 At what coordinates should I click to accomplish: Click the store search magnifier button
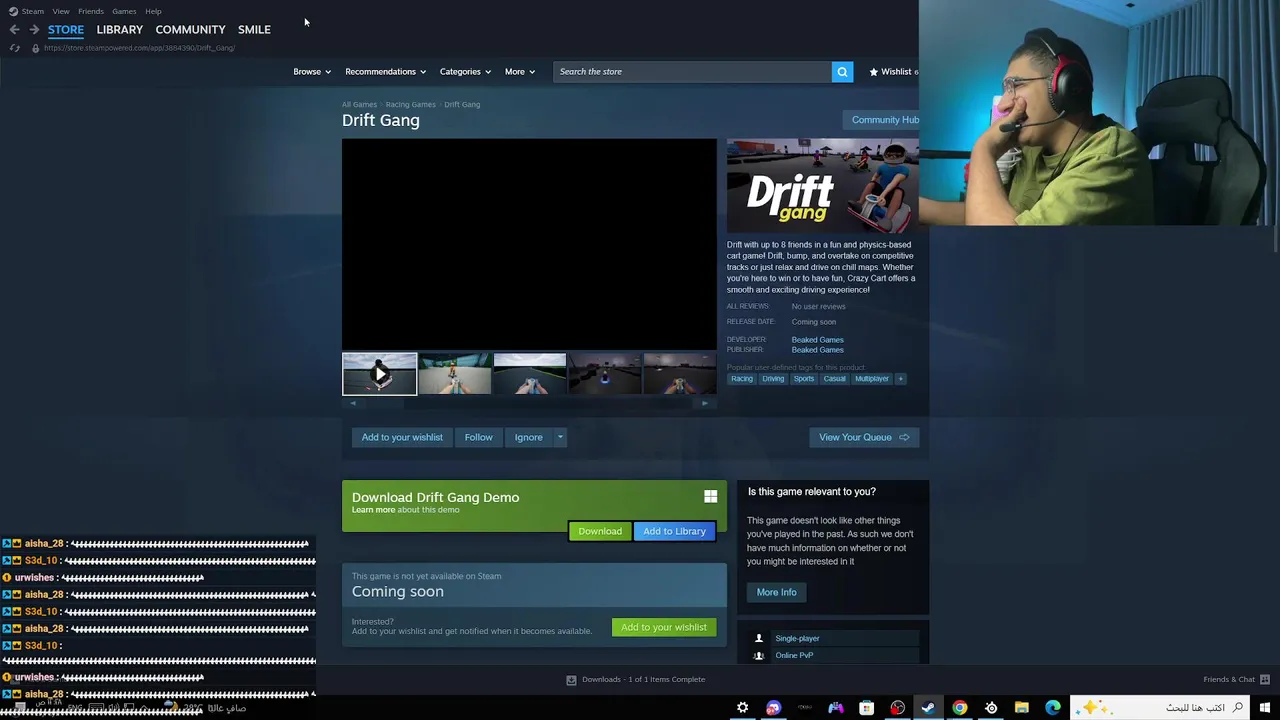coord(842,71)
